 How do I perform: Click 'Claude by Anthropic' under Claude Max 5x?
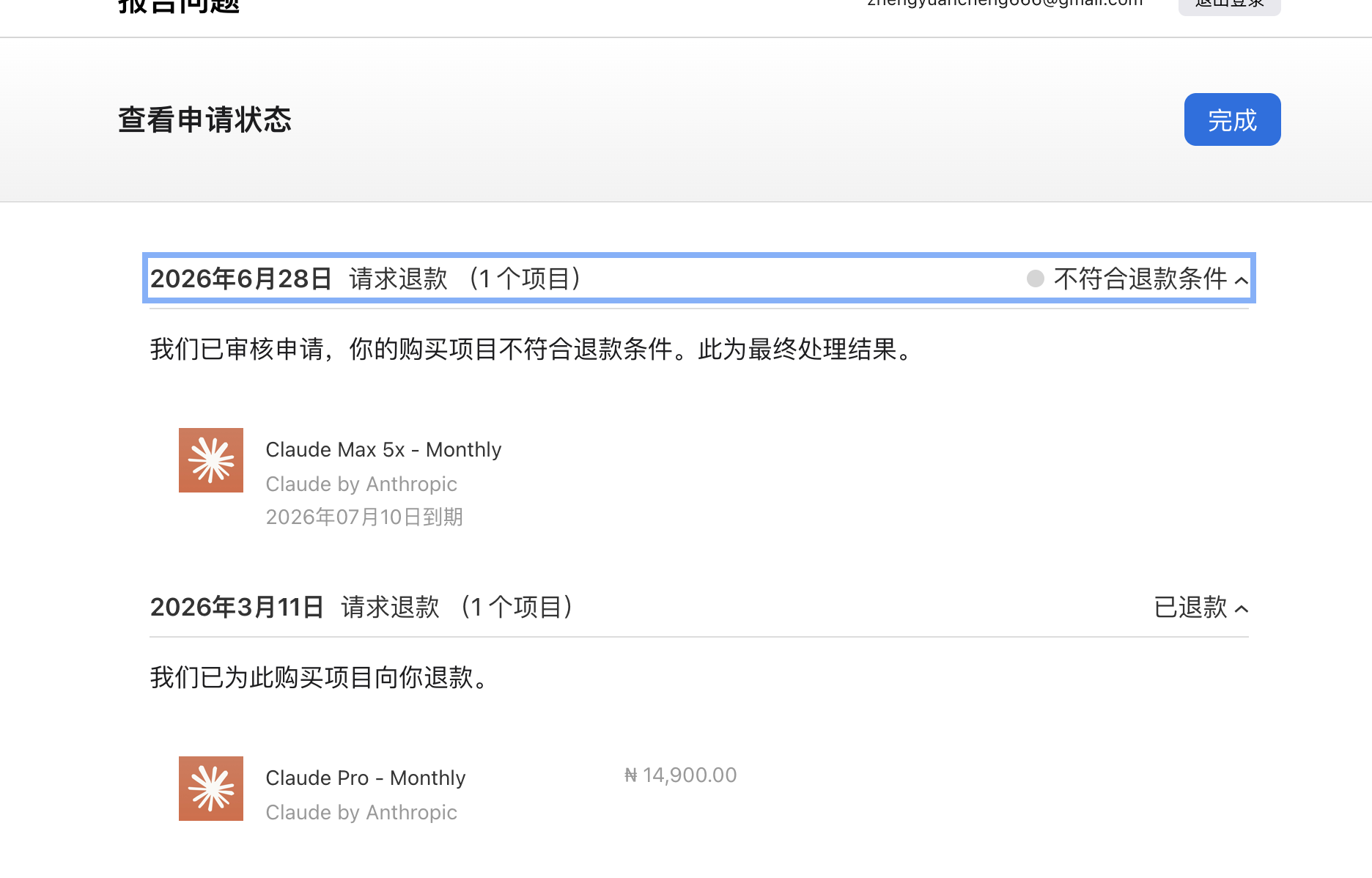coord(361,484)
